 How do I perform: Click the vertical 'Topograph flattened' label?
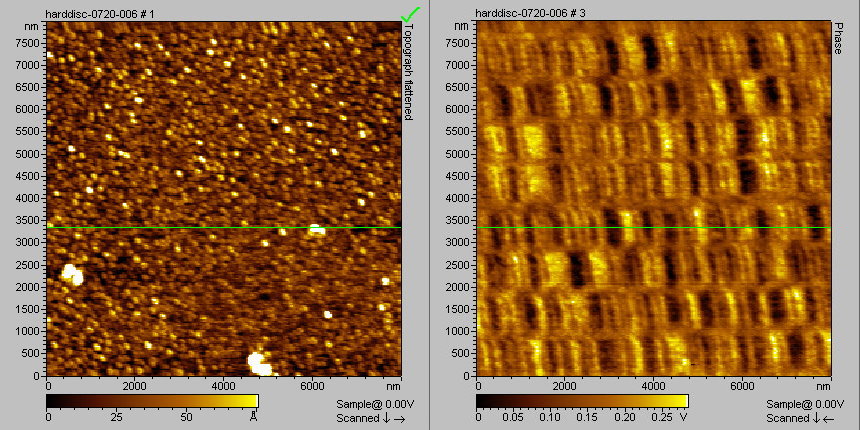(x=408, y=73)
